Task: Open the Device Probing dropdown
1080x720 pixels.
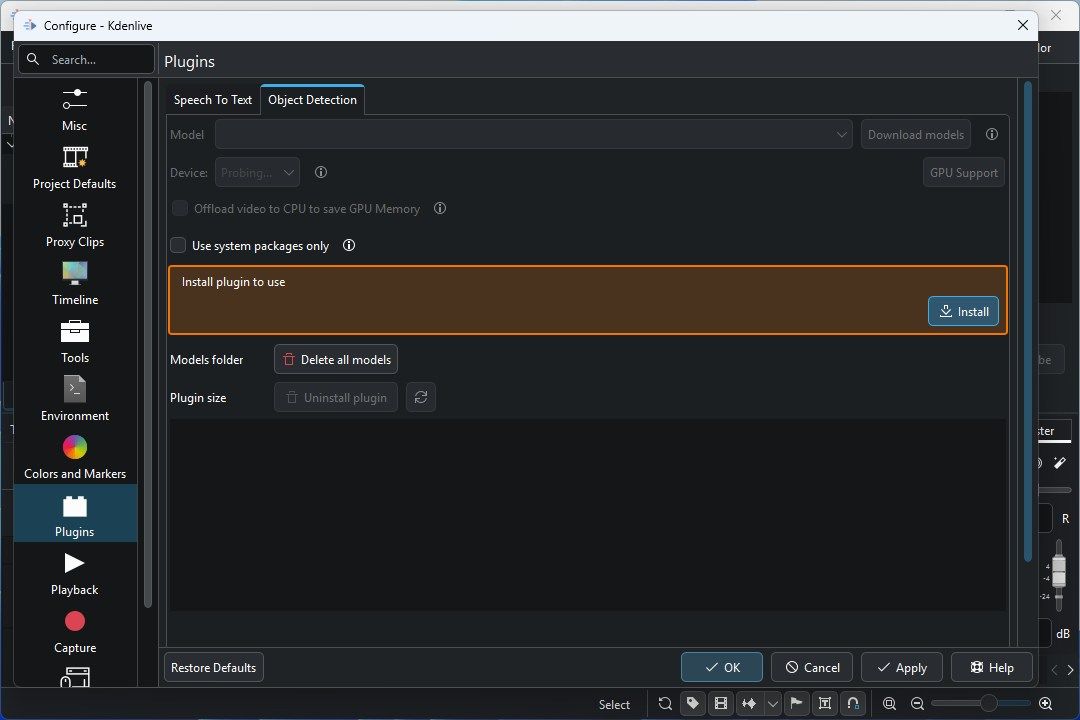Action: click(x=257, y=172)
